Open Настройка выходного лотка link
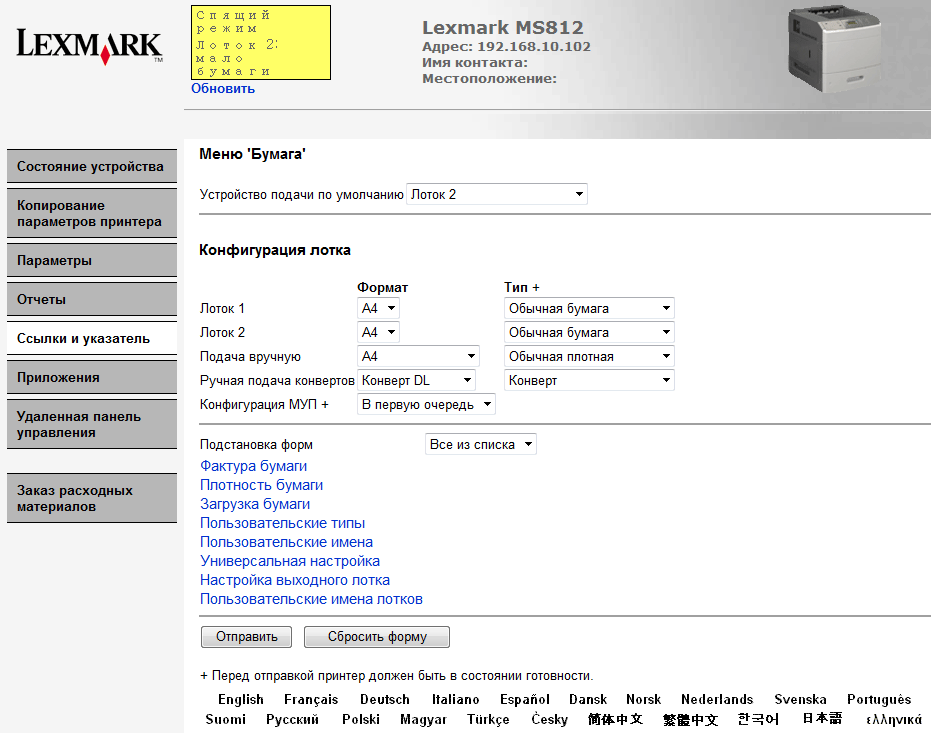The height and width of the screenshot is (733, 931). 295,580
